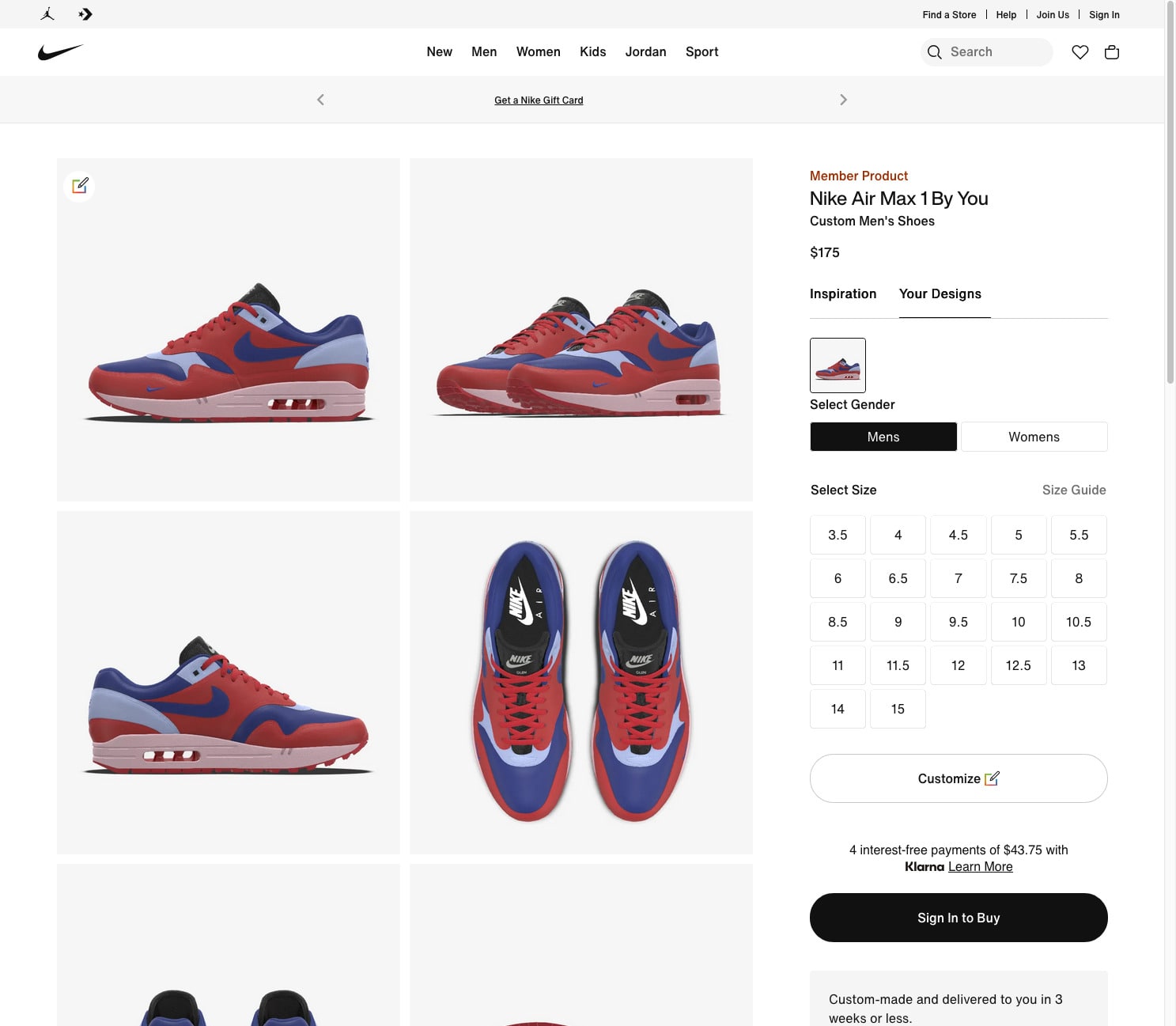Select the Womens gender option
This screenshot has width=1176, height=1026.
click(x=1034, y=437)
